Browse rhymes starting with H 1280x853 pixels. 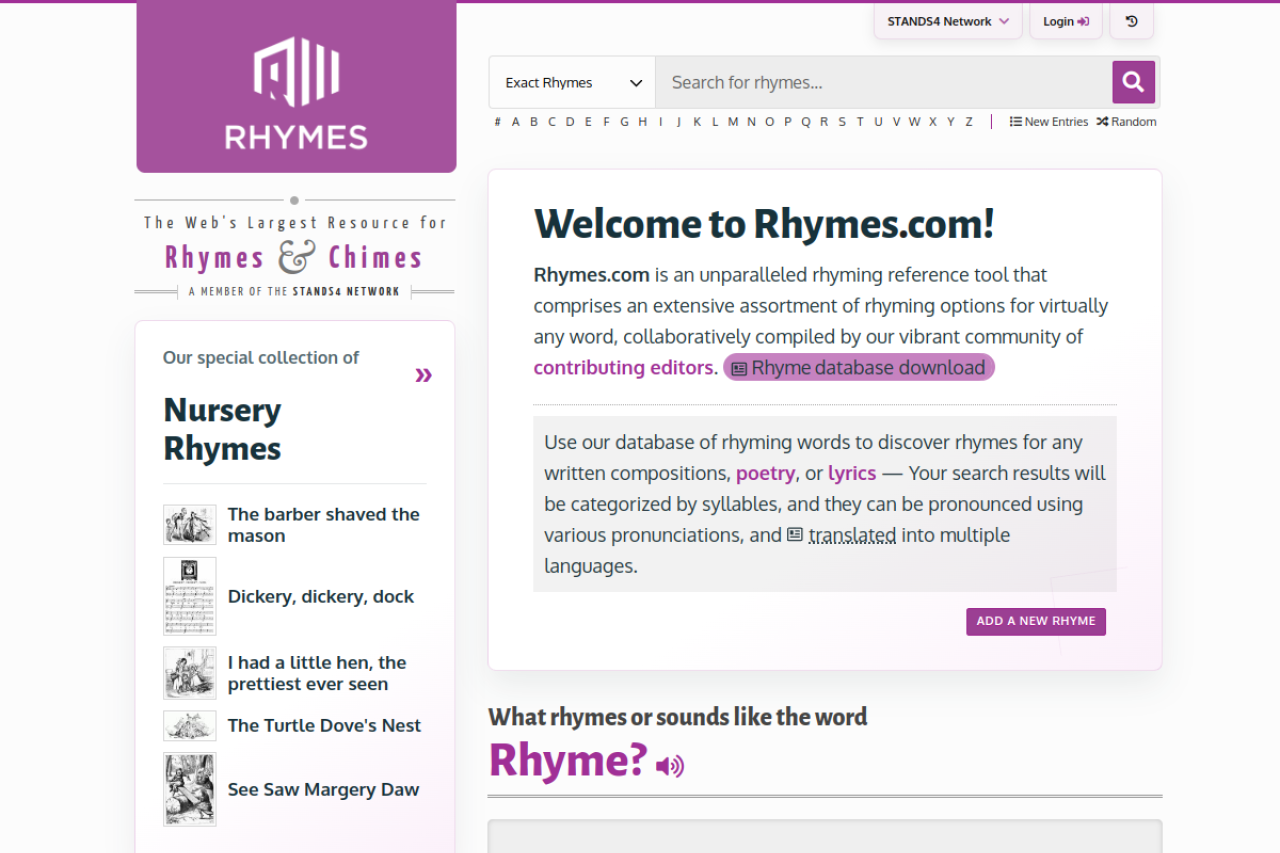click(x=642, y=122)
